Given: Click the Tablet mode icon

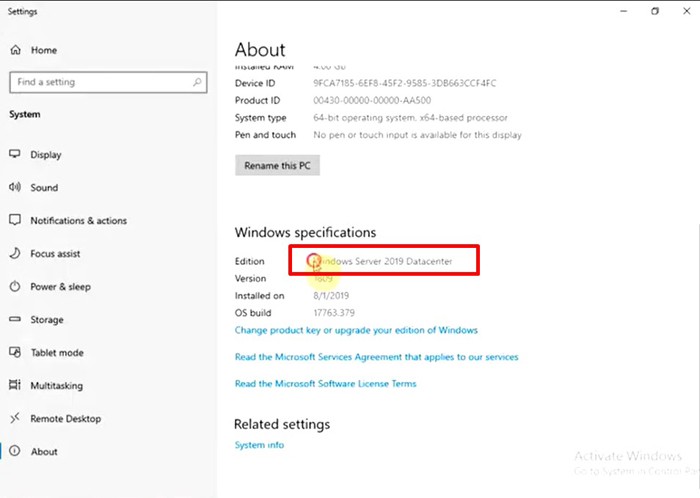Looking at the screenshot, I should click(15, 352).
